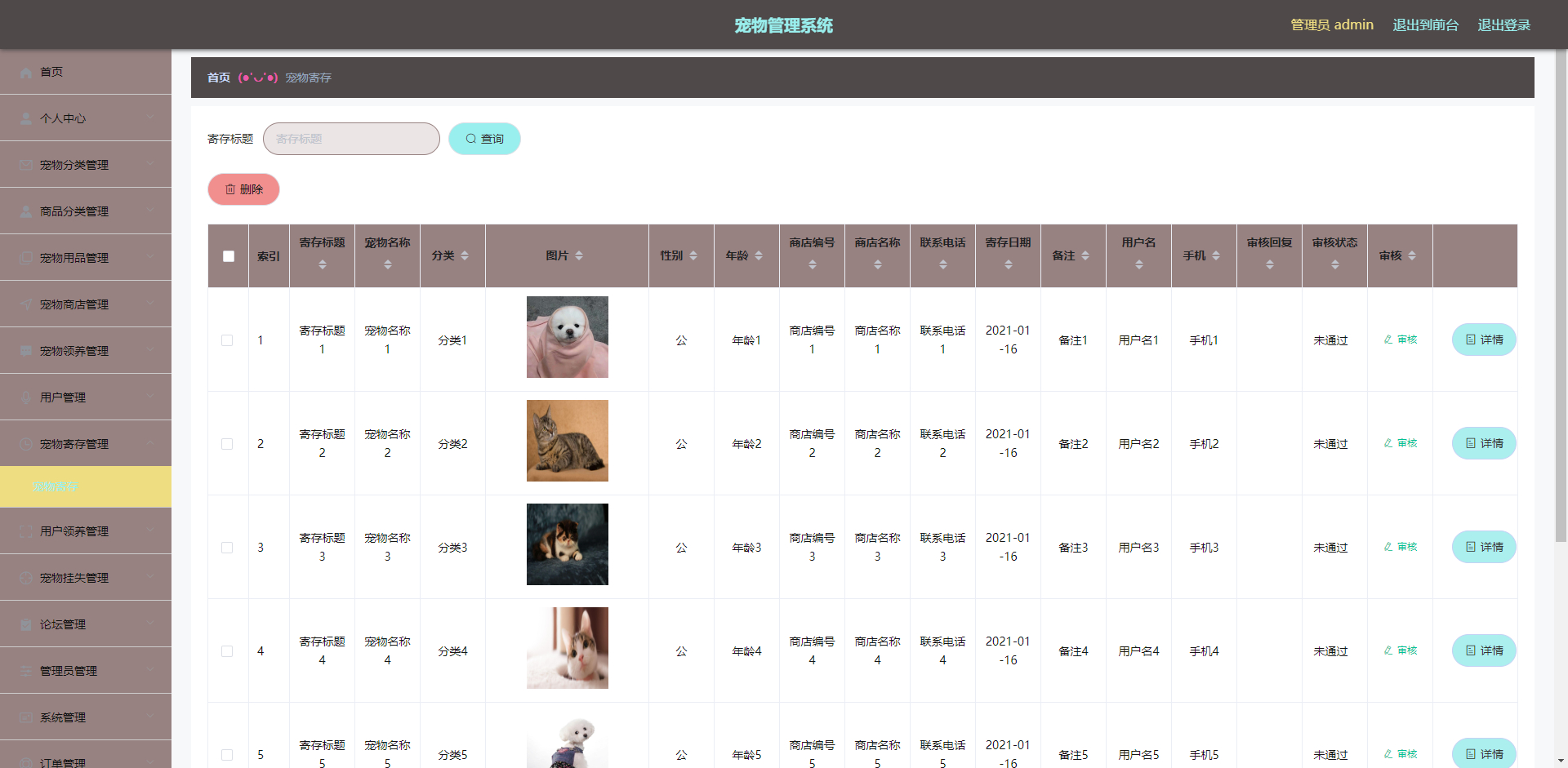Image resolution: width=1568 pixels, height=768 pixels.
Task: Check the select-all checkbox in table header
Action: tap(228, 256)
